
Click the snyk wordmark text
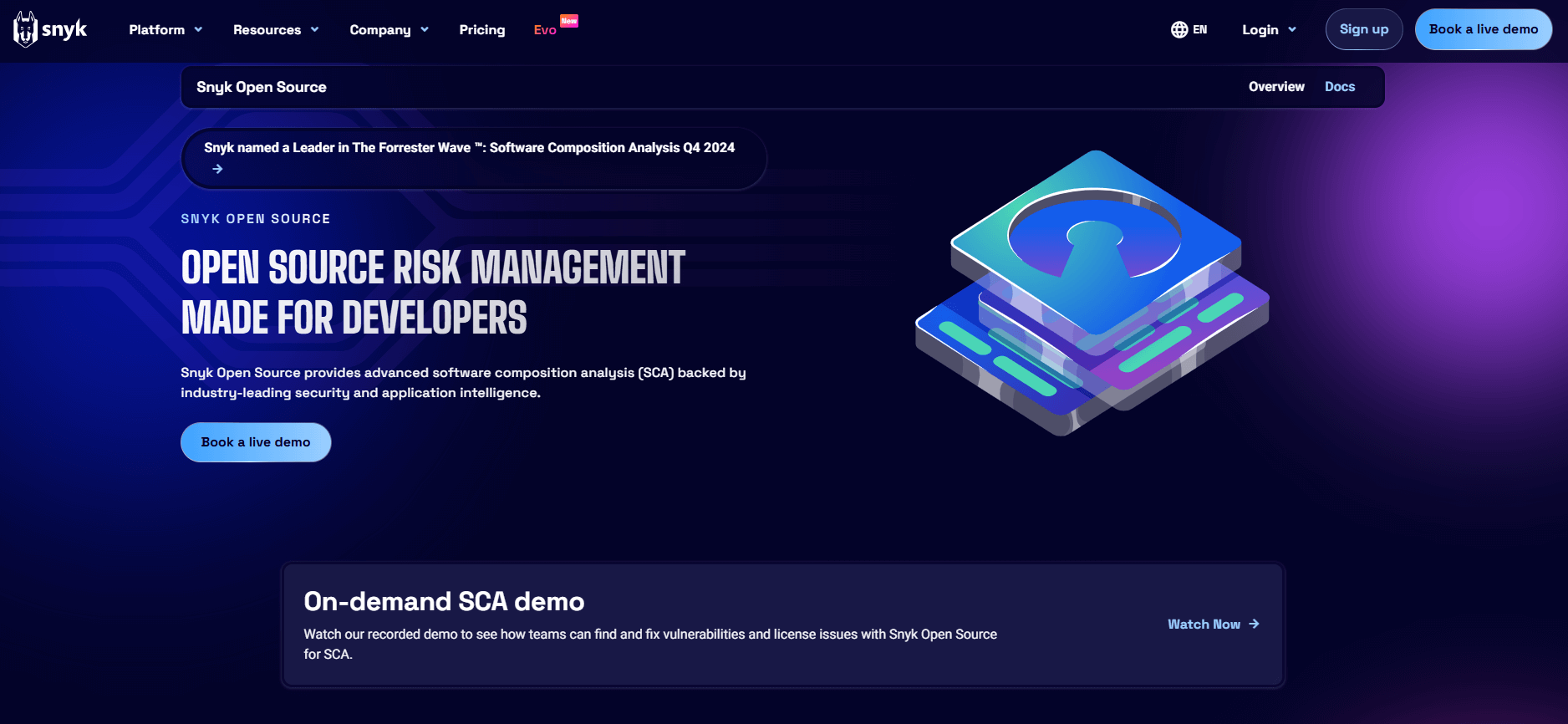pyautogui.click(x=64, y=30)
